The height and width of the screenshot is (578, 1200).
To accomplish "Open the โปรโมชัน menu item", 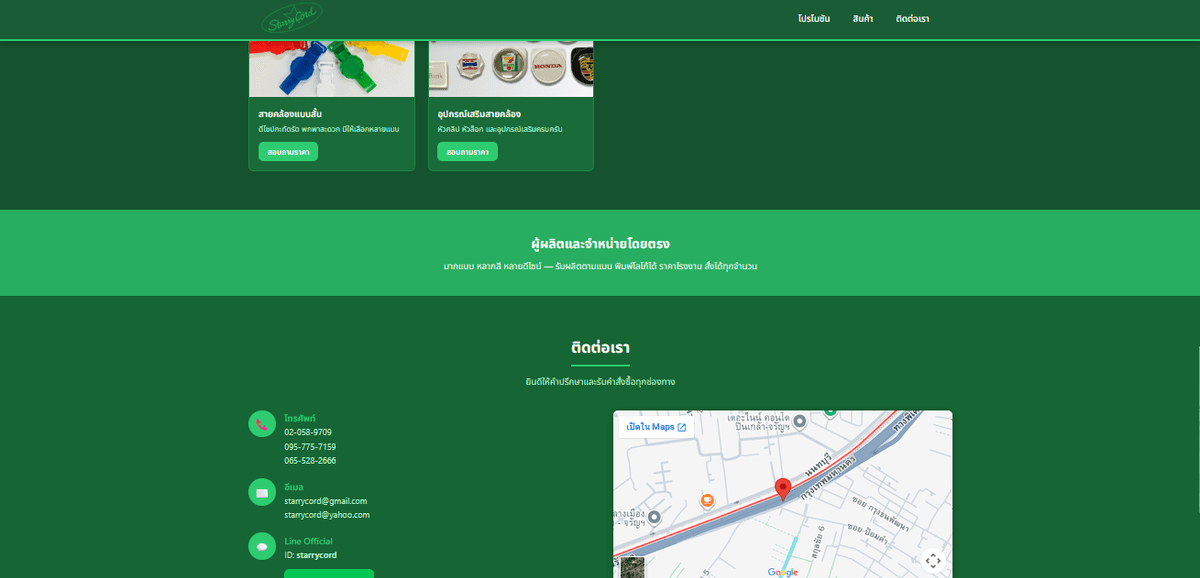I will point(814,19).
